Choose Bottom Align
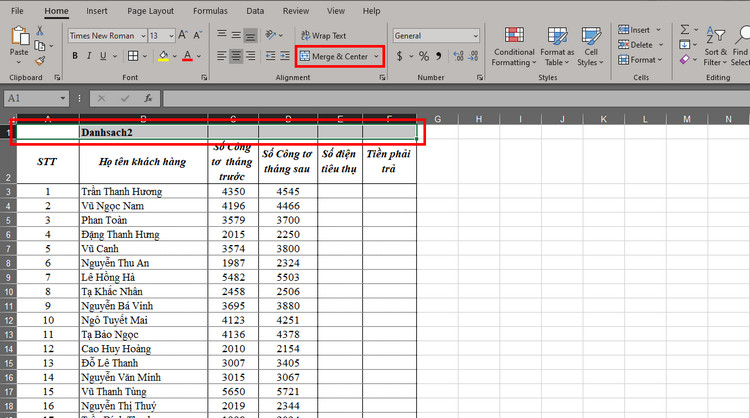 tap(250, 35)
